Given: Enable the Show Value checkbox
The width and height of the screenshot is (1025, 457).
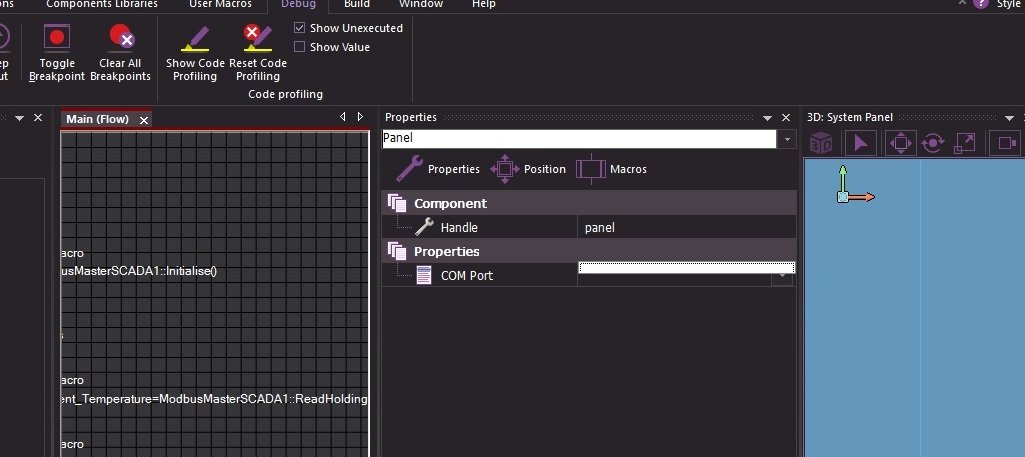Looking at the screenshot, I should [299, 47].
